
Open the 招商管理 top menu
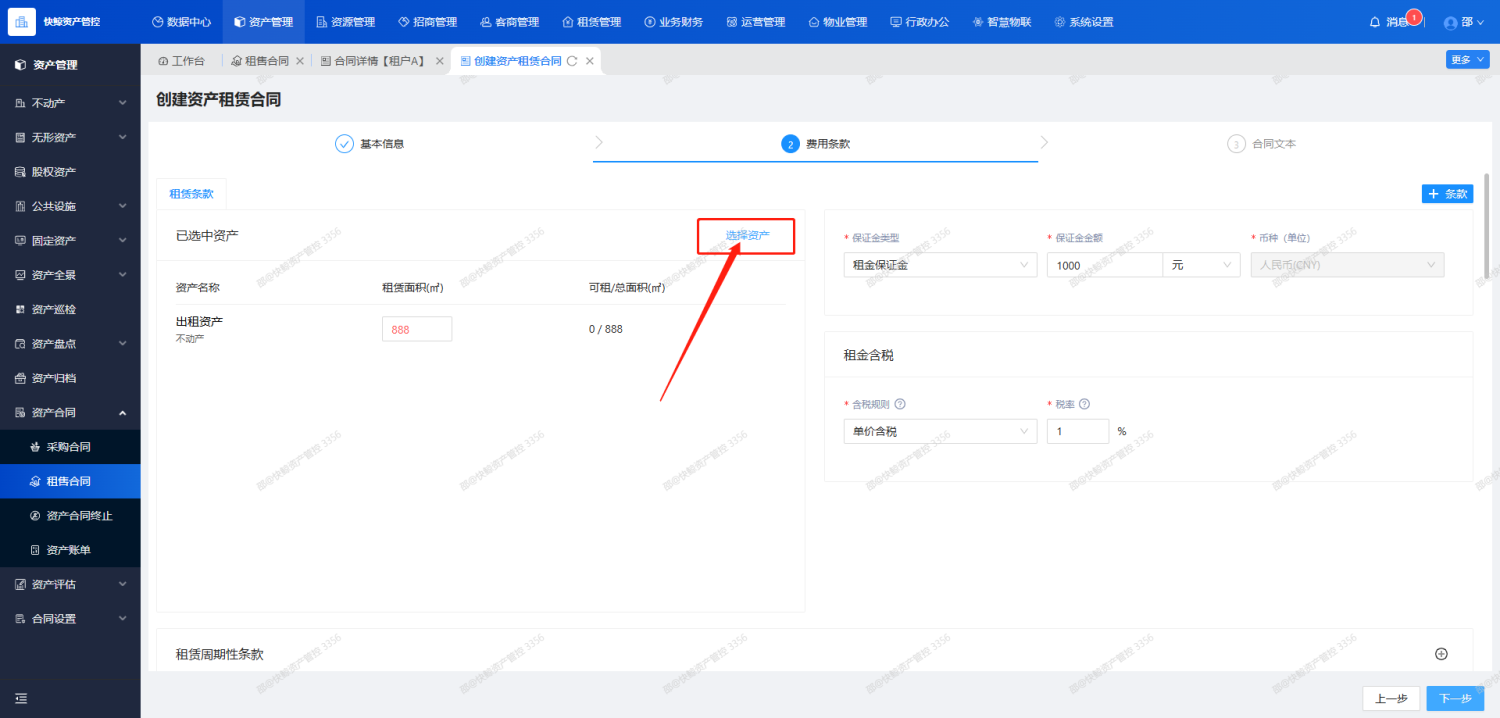[427, 22]
